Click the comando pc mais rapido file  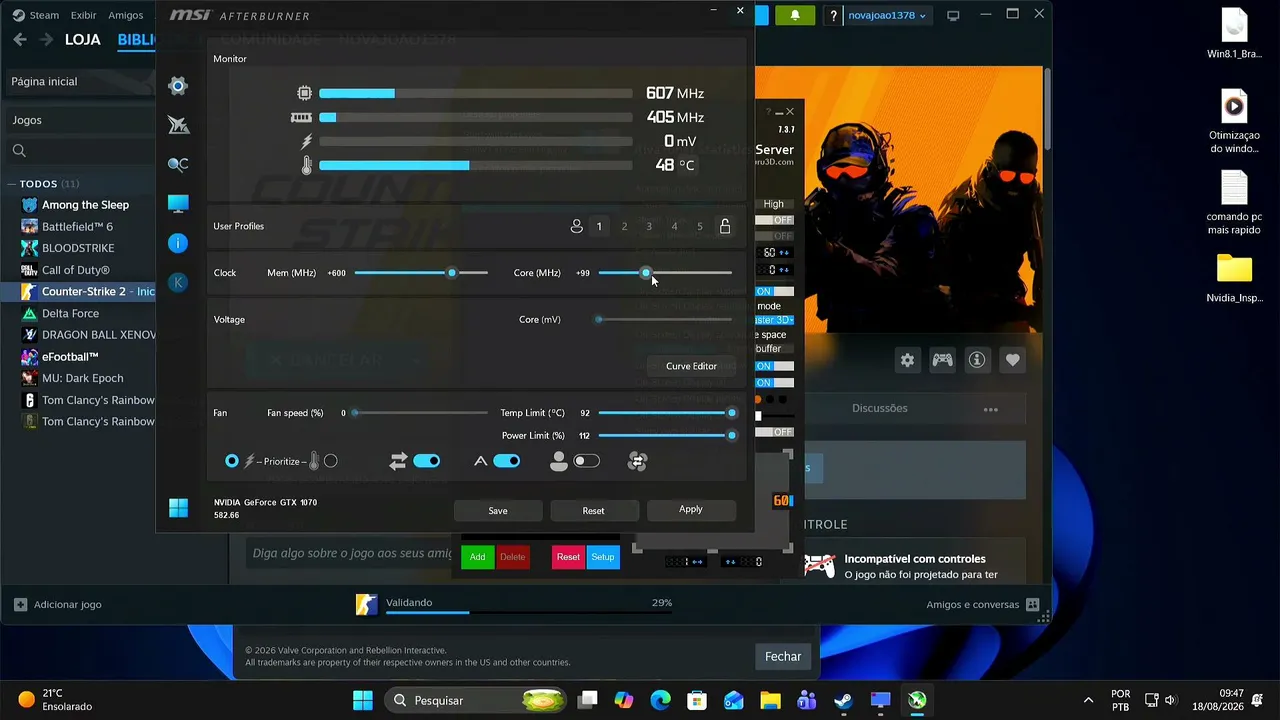click(1234, 203)
